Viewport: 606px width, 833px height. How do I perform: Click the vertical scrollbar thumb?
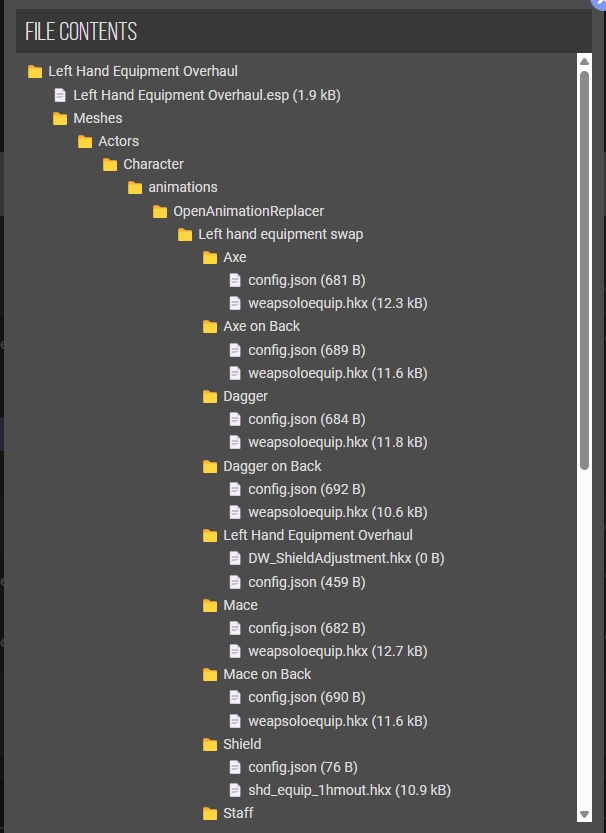pyautogui.click(x=584, y=270)
